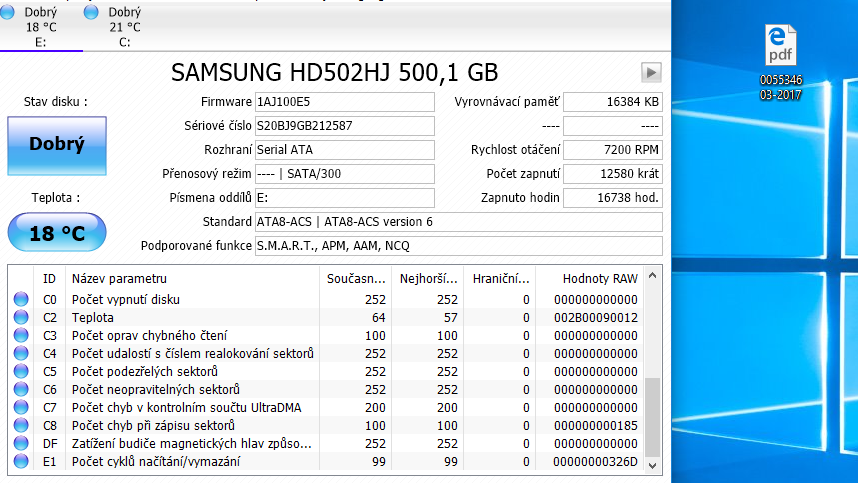Click the blue health icon for drive E:
The image size is (858, 483).
8,12
